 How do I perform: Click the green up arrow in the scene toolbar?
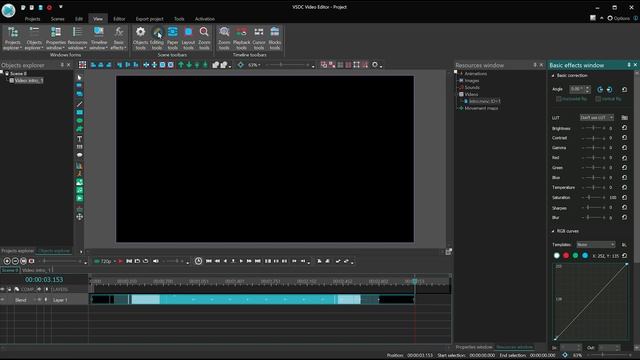click(x=181, y=65)
